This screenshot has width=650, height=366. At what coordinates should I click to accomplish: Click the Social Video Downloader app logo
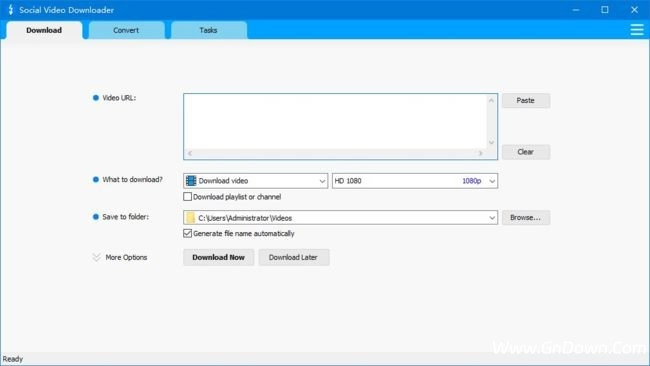click(11, 10)
